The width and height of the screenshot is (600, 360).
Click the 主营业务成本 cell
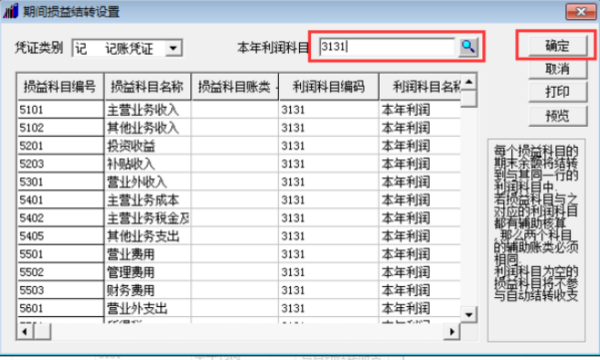click(x=148, y=200)
